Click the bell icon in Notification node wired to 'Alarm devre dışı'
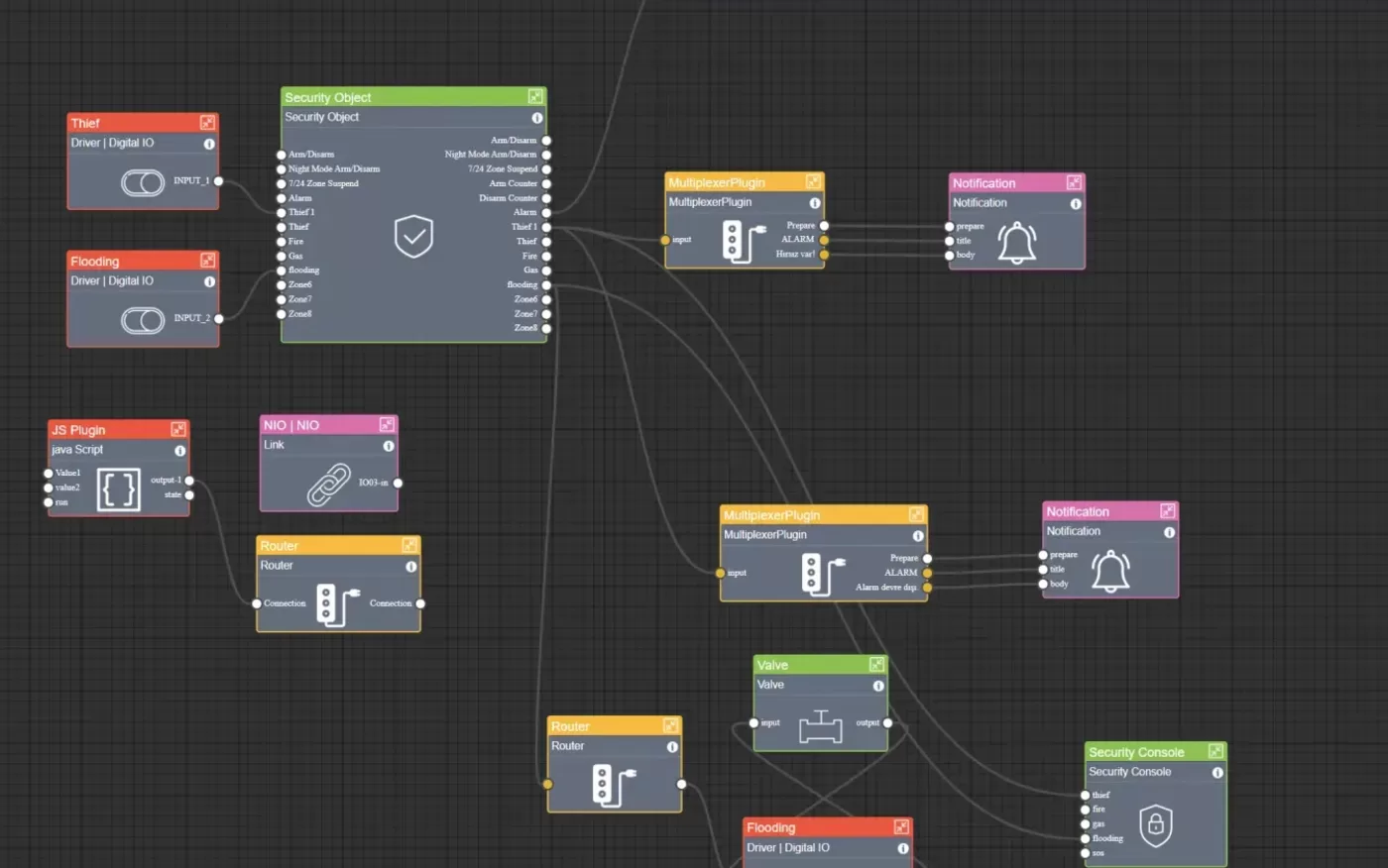 pyautogui.click(x=1110, y=572)
